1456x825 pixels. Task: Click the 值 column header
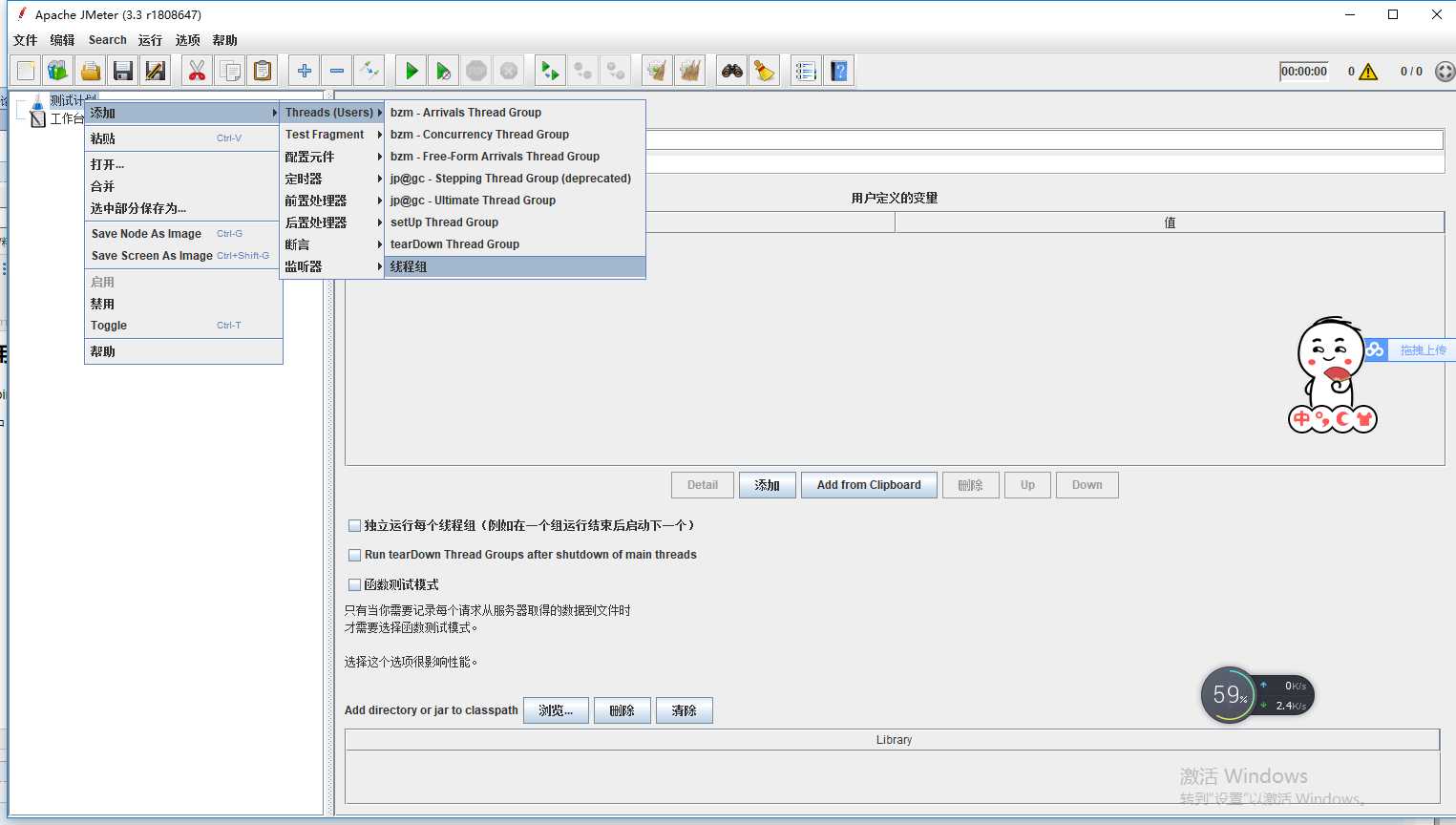pyautogui.click(x=1170, y=222)
